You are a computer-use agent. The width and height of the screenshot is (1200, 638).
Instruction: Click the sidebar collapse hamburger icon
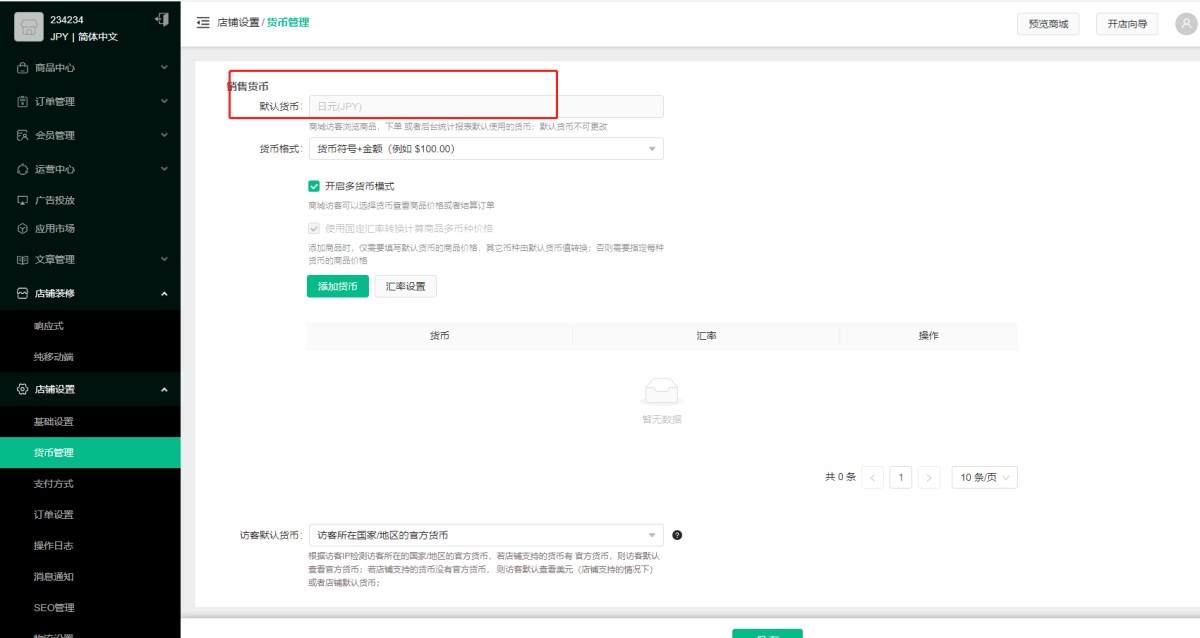pos(203,22)
